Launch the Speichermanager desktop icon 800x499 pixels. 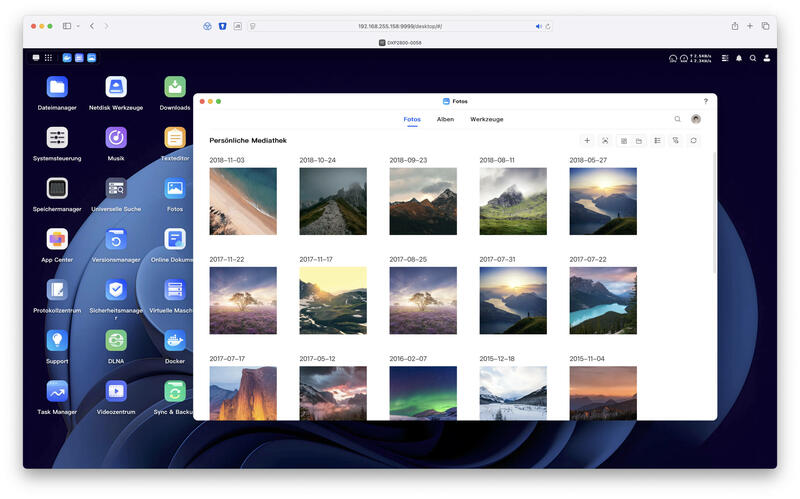57,194
